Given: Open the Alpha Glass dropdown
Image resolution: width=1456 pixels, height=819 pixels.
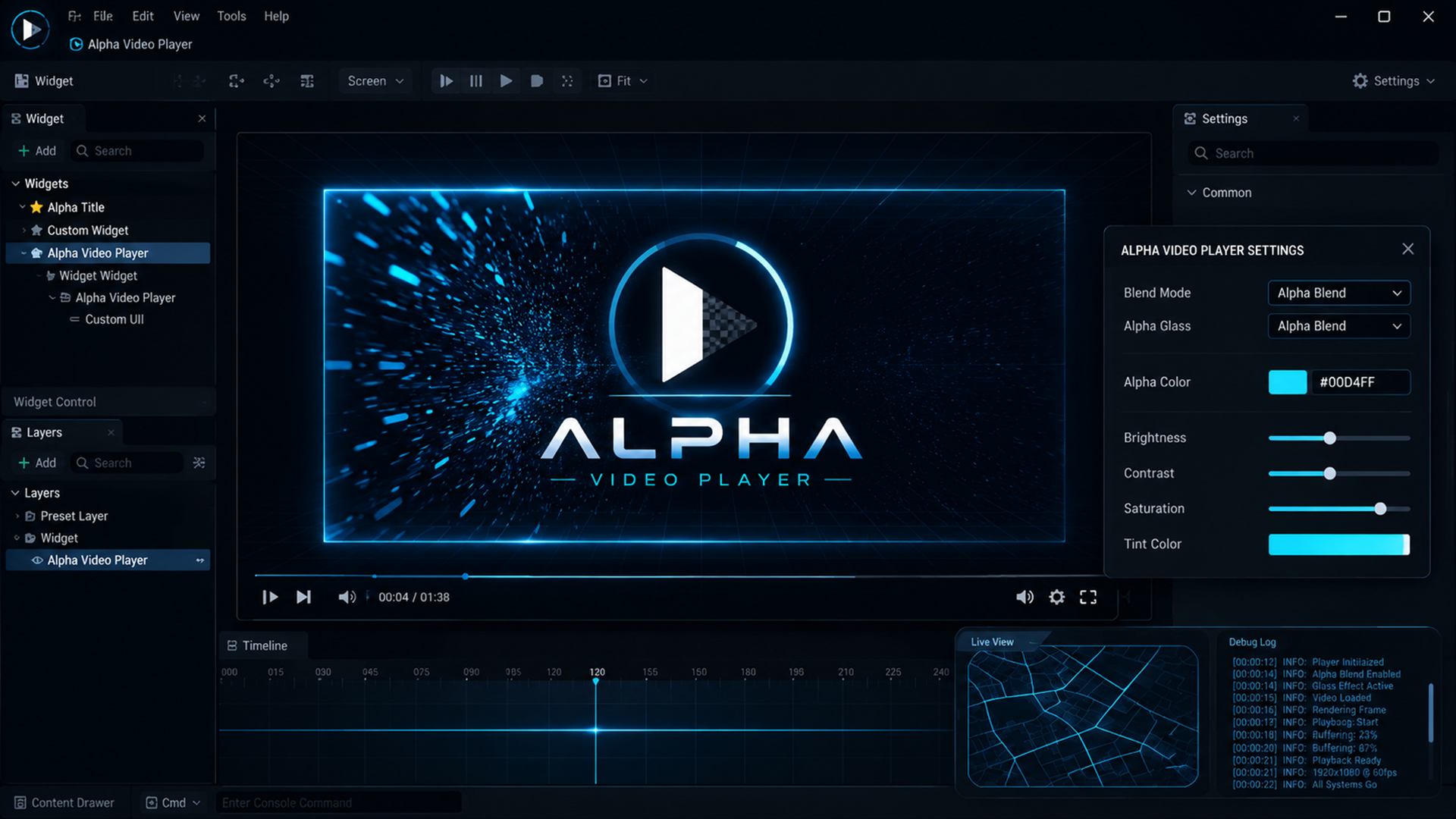Looking at the screenshot, I should (x=1339, y=326).
